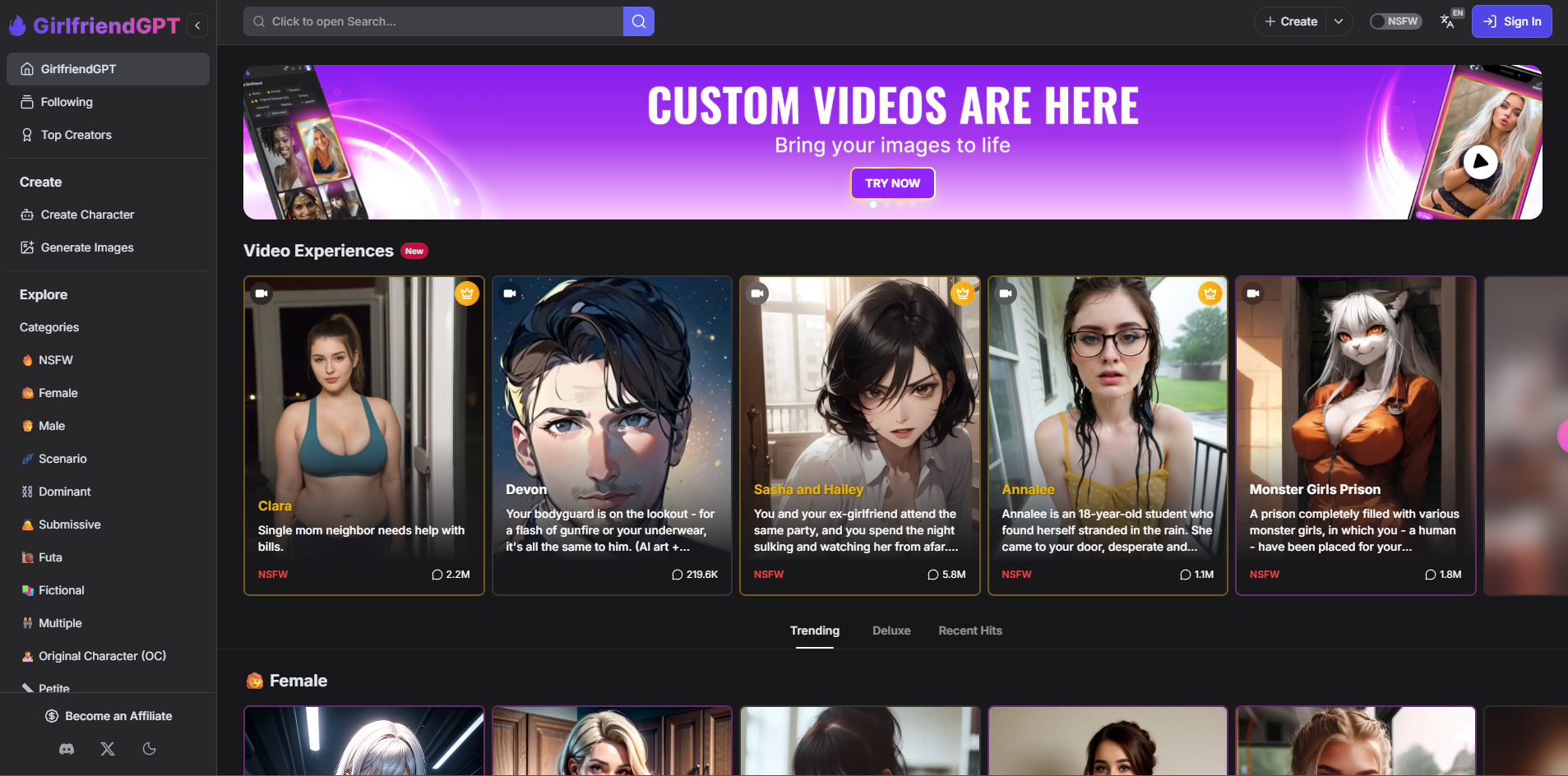Click the crown badge on Clara card

pyautogui.click(x=467, y=293)
